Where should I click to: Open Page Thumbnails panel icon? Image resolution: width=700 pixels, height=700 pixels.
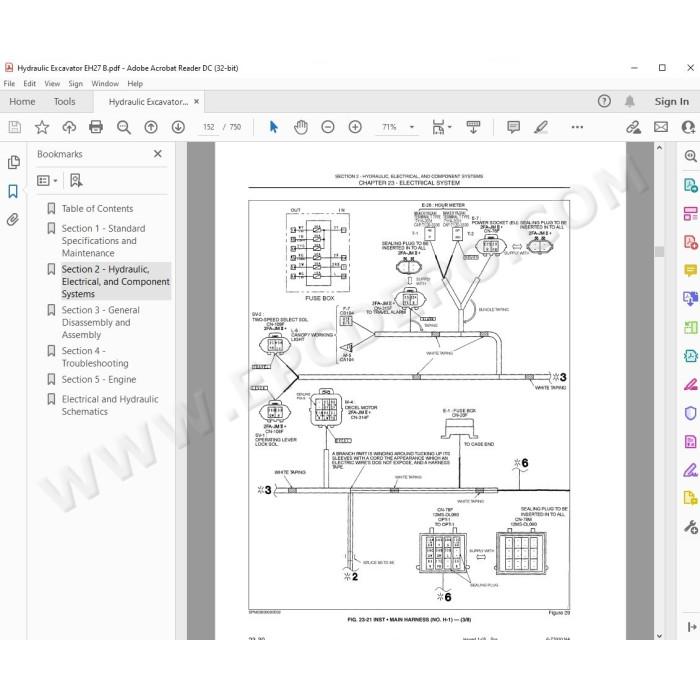point(13,162)
